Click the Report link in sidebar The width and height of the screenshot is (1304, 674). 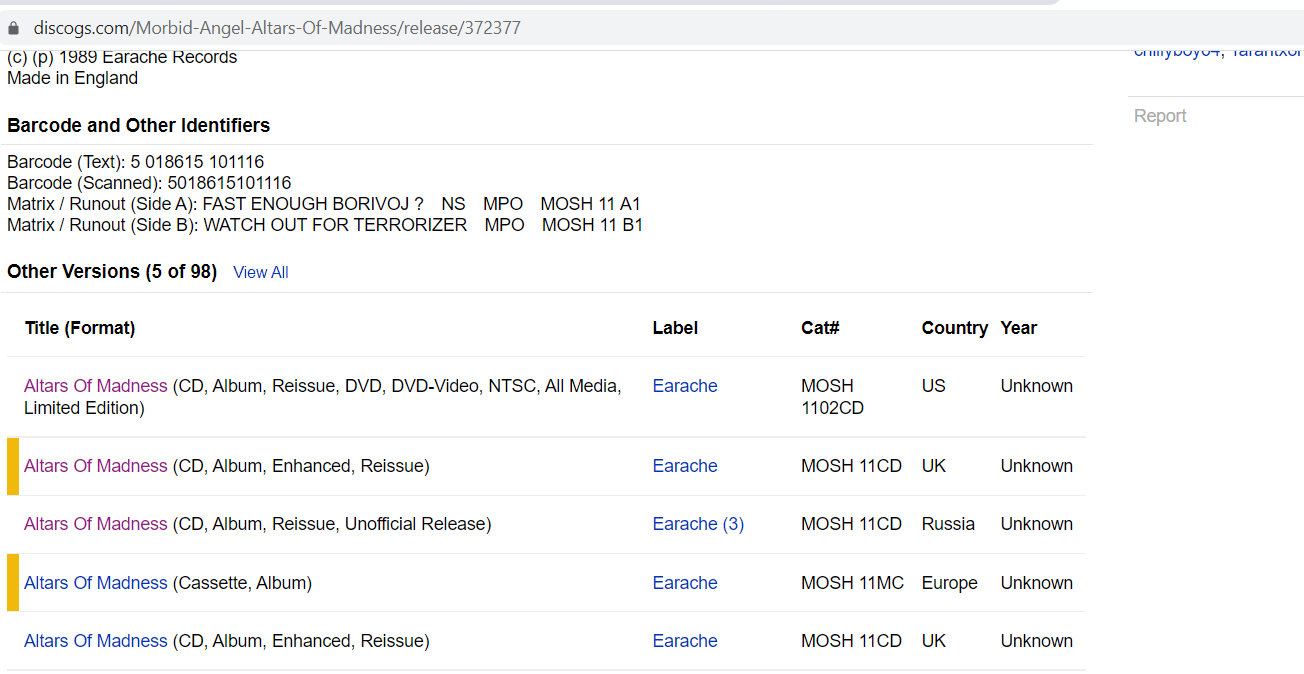pos(1160,116)
